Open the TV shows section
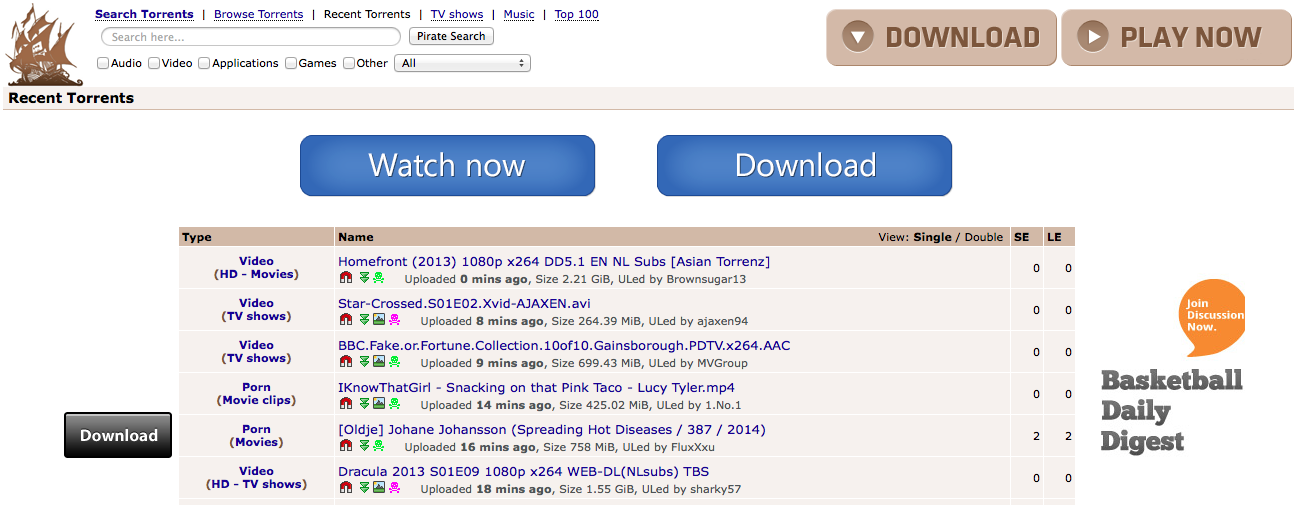 (457, 14)
